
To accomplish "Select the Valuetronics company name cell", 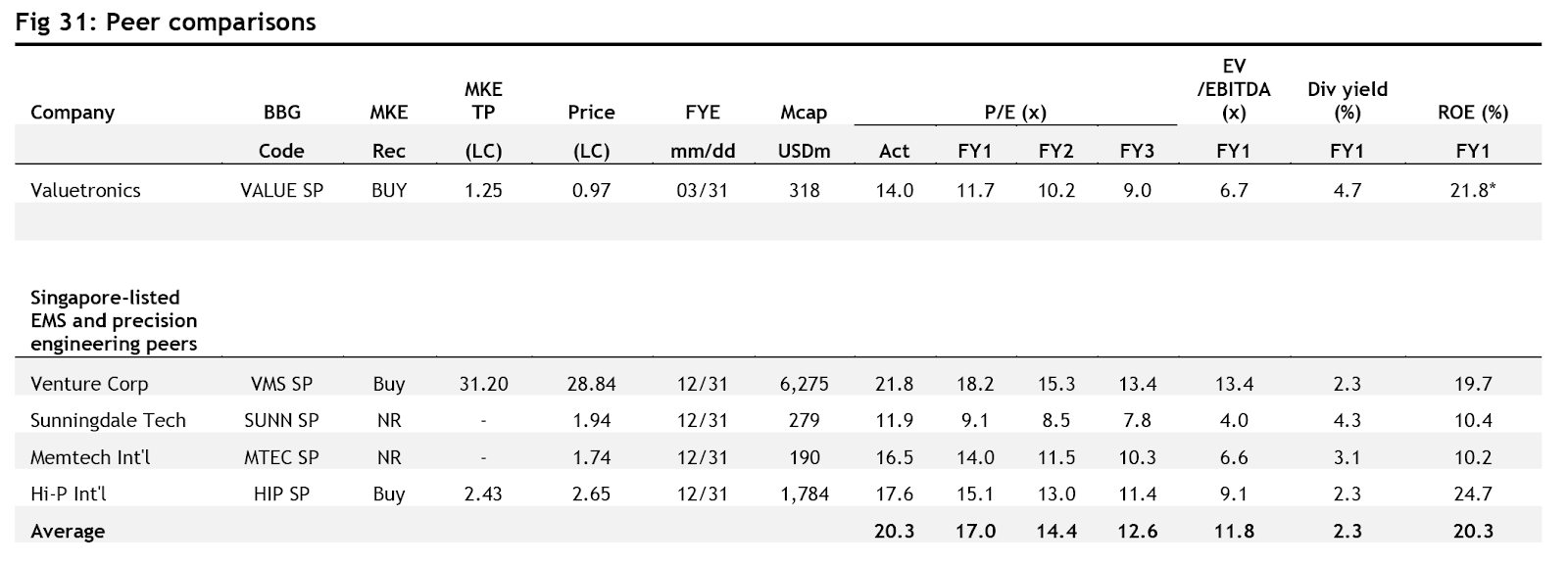I will point(85,190).
